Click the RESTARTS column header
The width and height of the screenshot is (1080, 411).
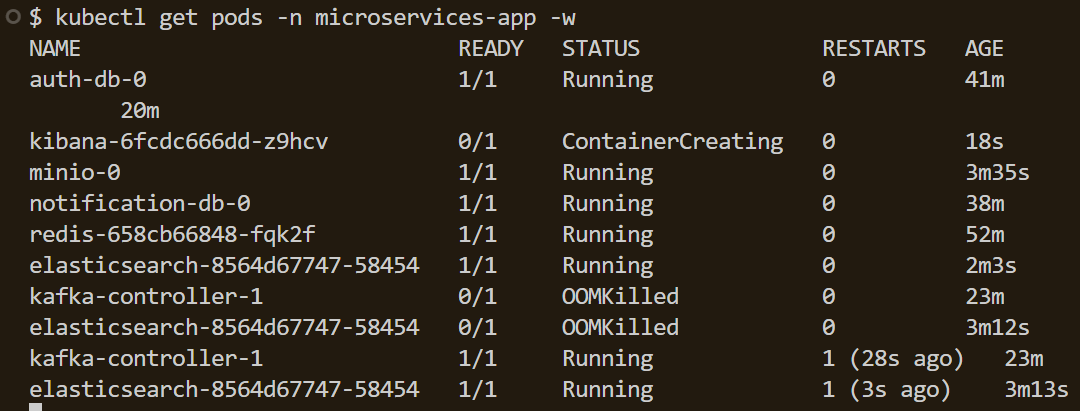point(874,48)
